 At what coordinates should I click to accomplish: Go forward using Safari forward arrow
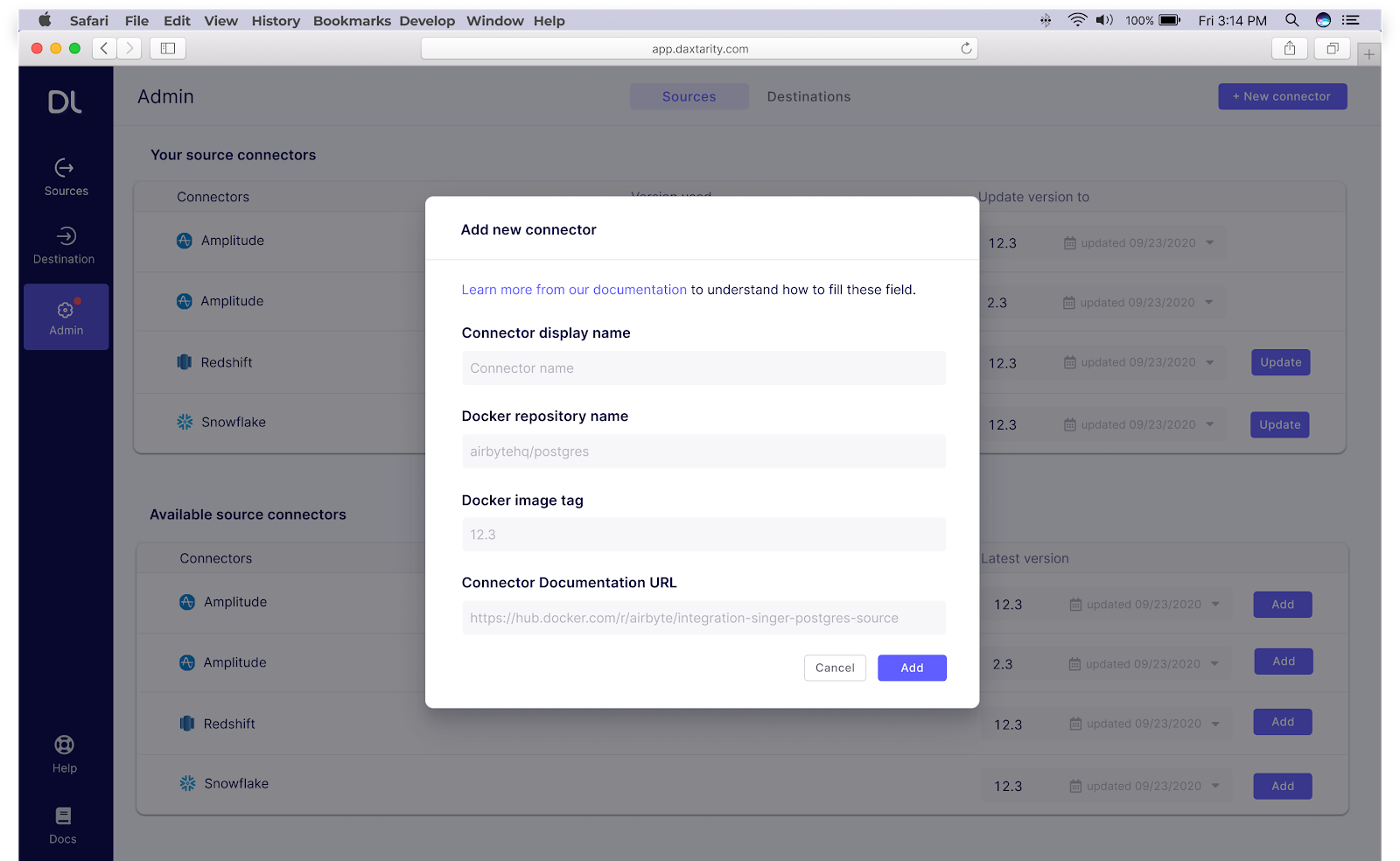[129, 48]
